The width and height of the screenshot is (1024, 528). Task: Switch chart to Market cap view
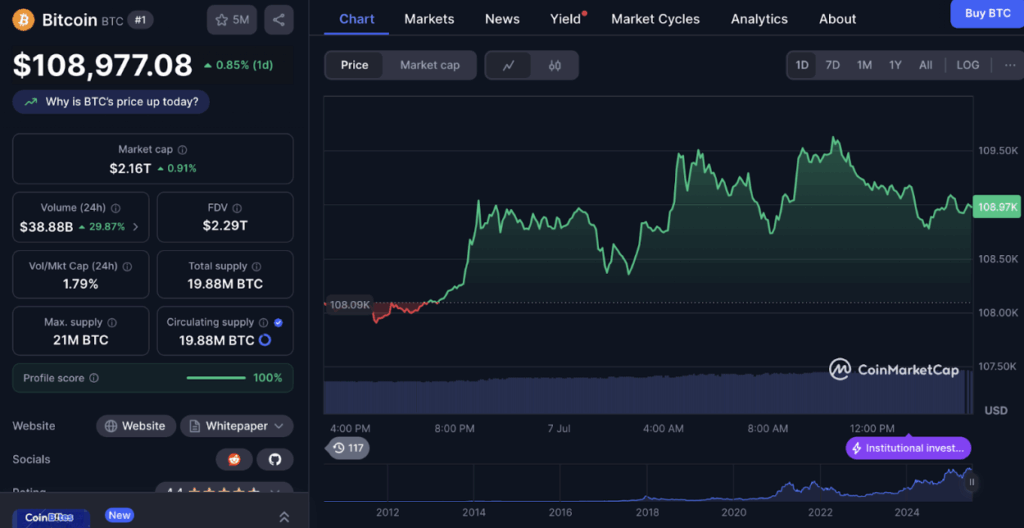click(x=430, y=65)
